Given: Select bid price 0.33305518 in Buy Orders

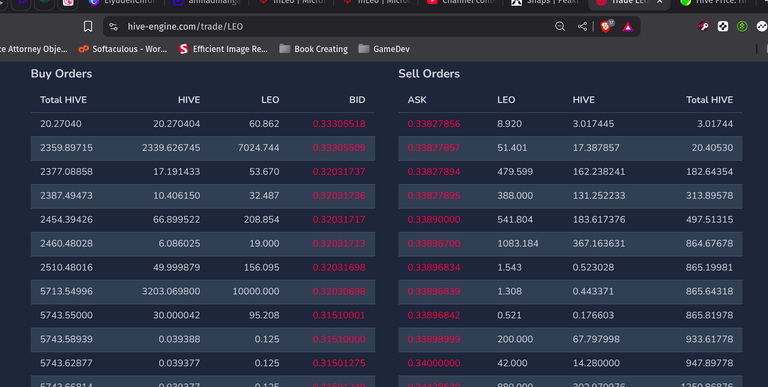Looking at the screenshot, I should 339,124.
